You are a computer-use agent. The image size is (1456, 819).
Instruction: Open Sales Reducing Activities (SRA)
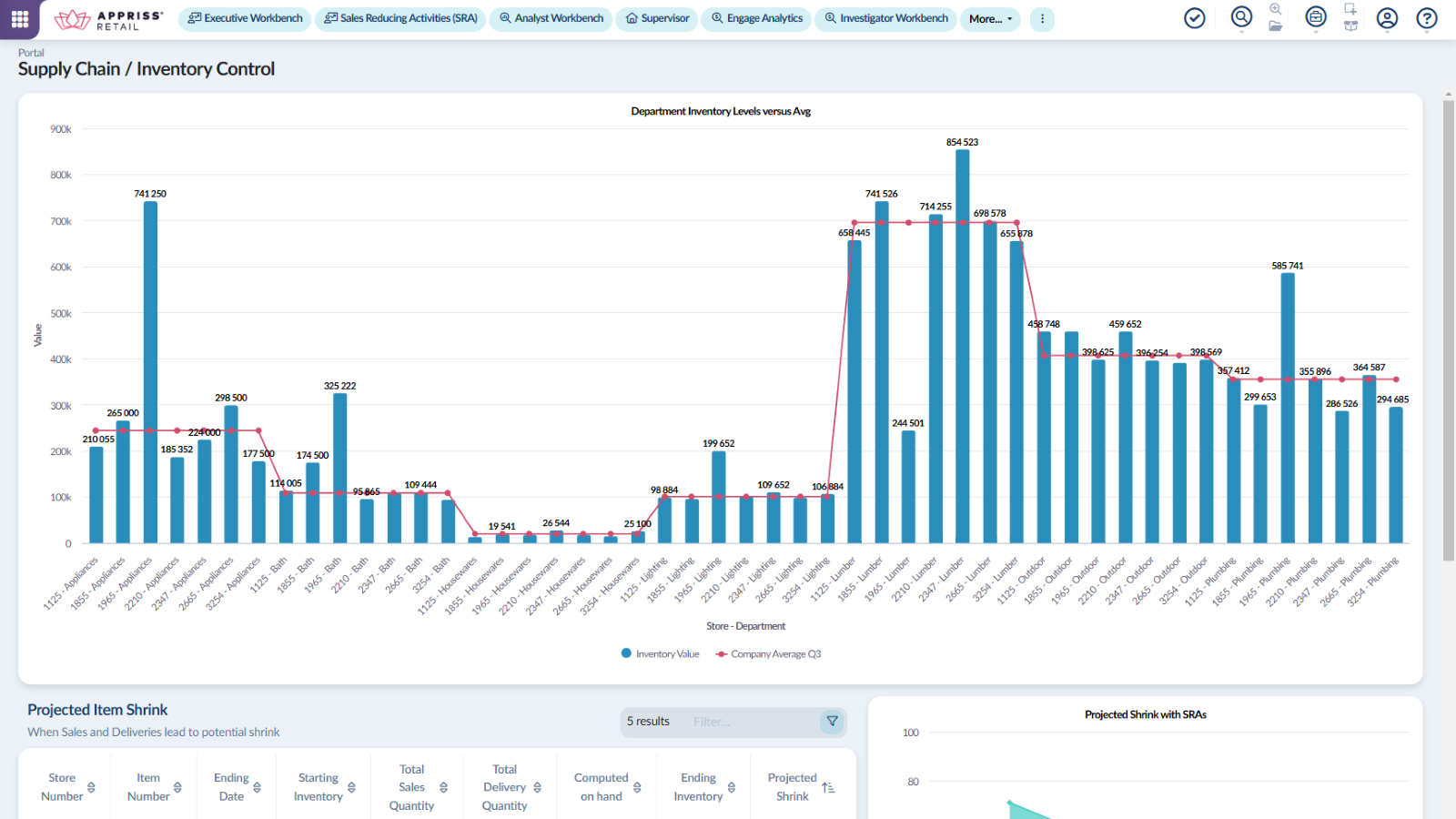(x=401, y=18)
